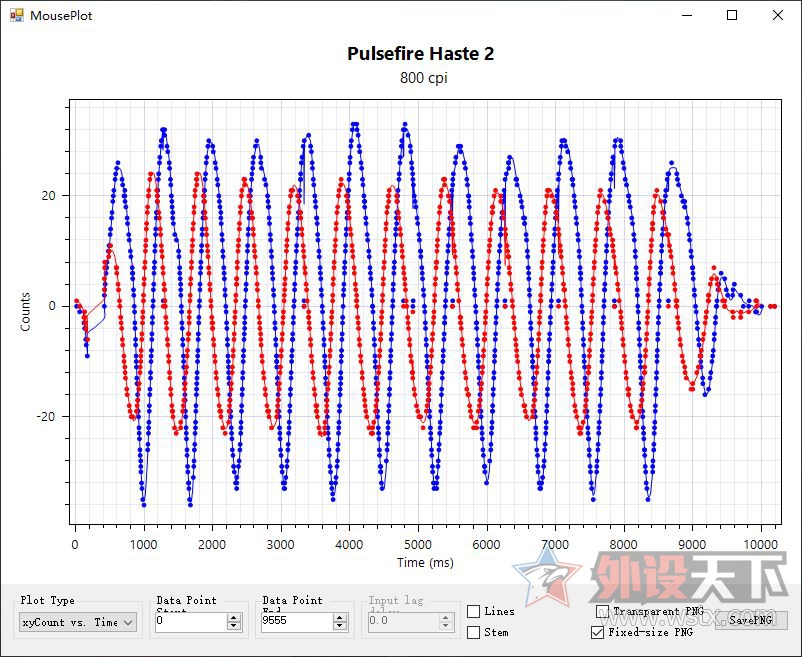Image resolution: width=802 pixels, height=657 pixels.
Task: Uncheck the Fixed-size PNG option
Action: click(x=597, y=632)
